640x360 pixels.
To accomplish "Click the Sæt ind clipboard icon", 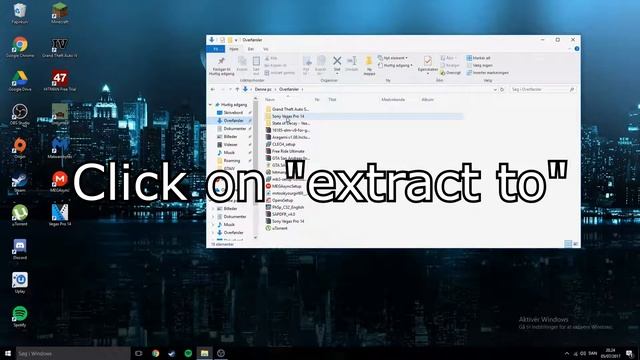I will point(256,61).
